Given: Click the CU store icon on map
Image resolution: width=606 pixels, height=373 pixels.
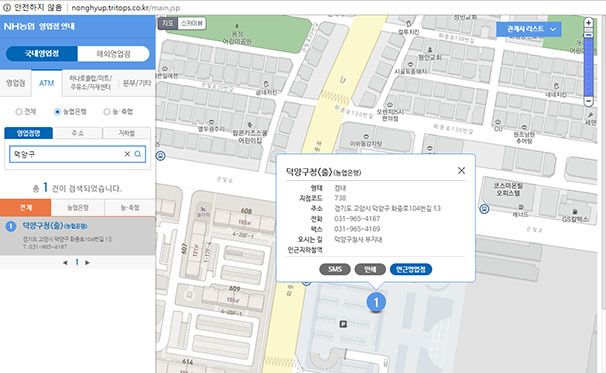Looking at the screenshot, I should click(498, 122).
